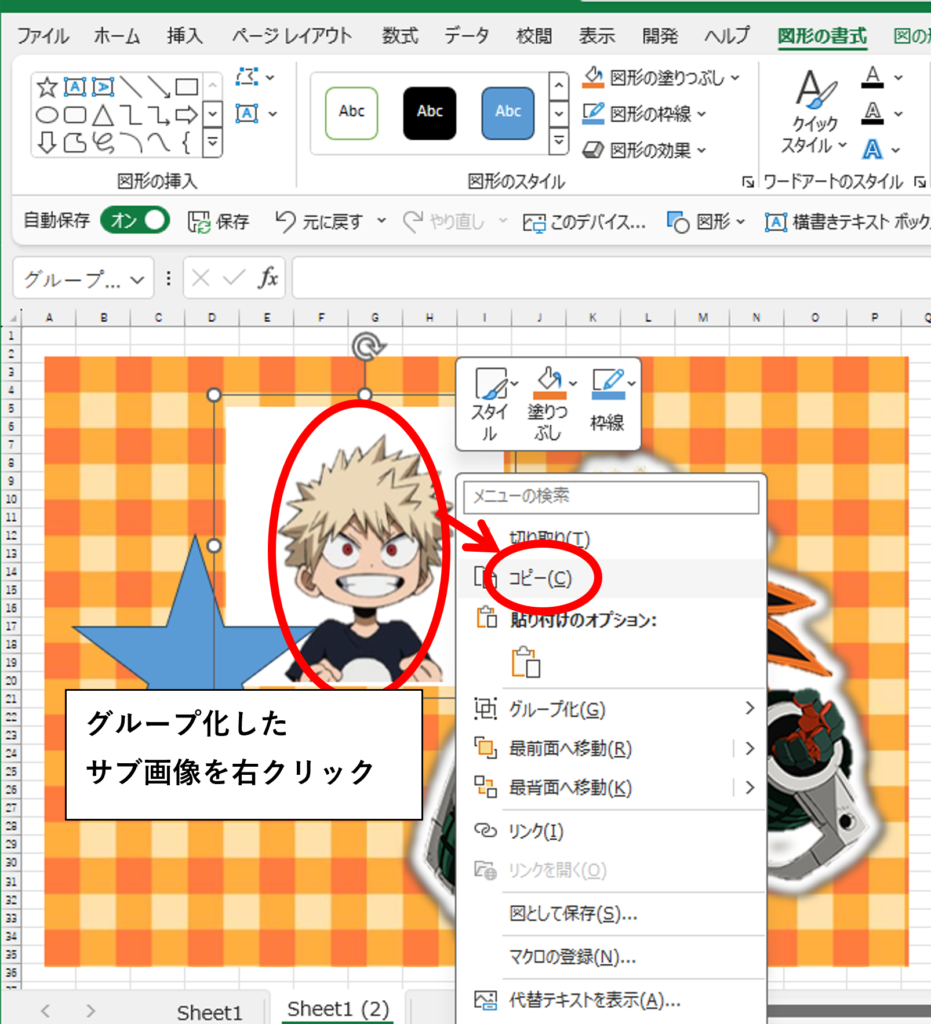931x1024 pixels.
Task: Click 元に戻す undo button
Action: coord(319,222)
